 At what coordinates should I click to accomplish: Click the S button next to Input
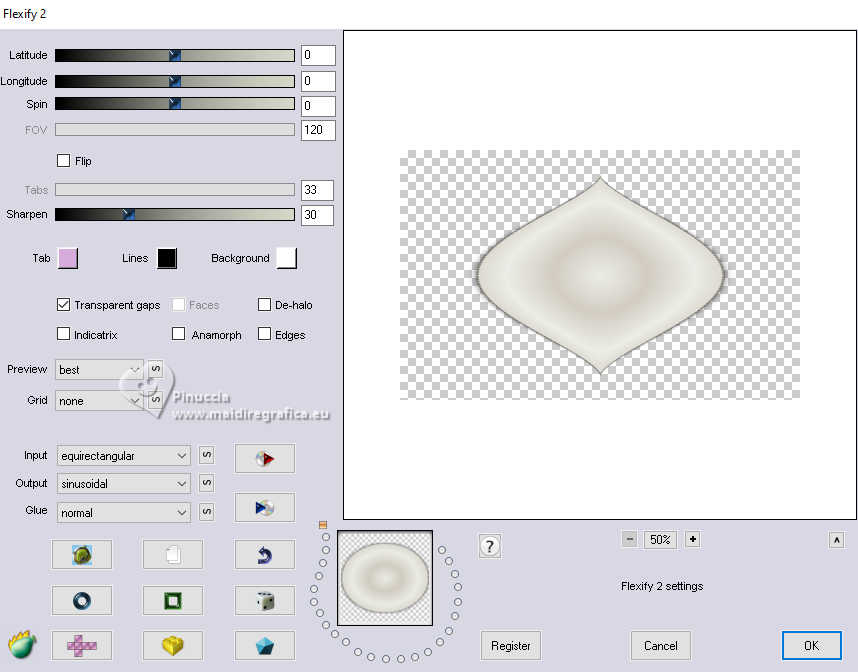[206, 455]
